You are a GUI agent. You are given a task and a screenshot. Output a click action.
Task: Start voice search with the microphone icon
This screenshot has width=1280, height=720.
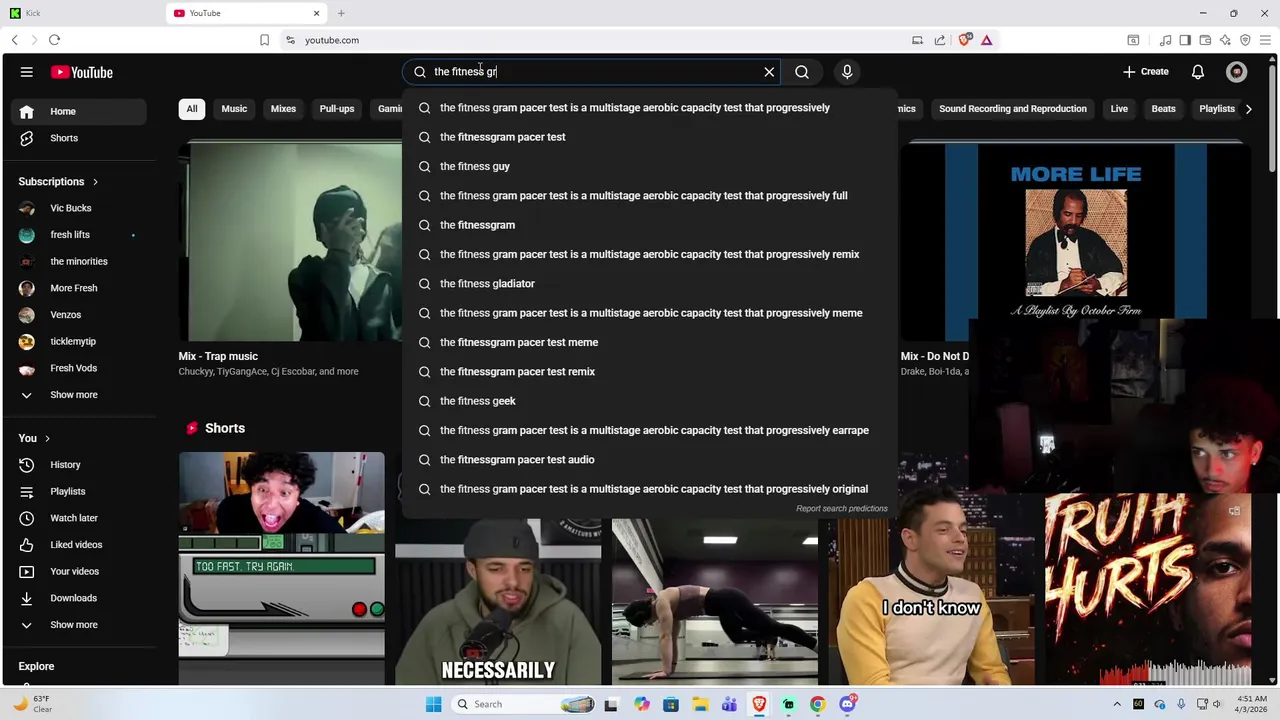point(847,72)
